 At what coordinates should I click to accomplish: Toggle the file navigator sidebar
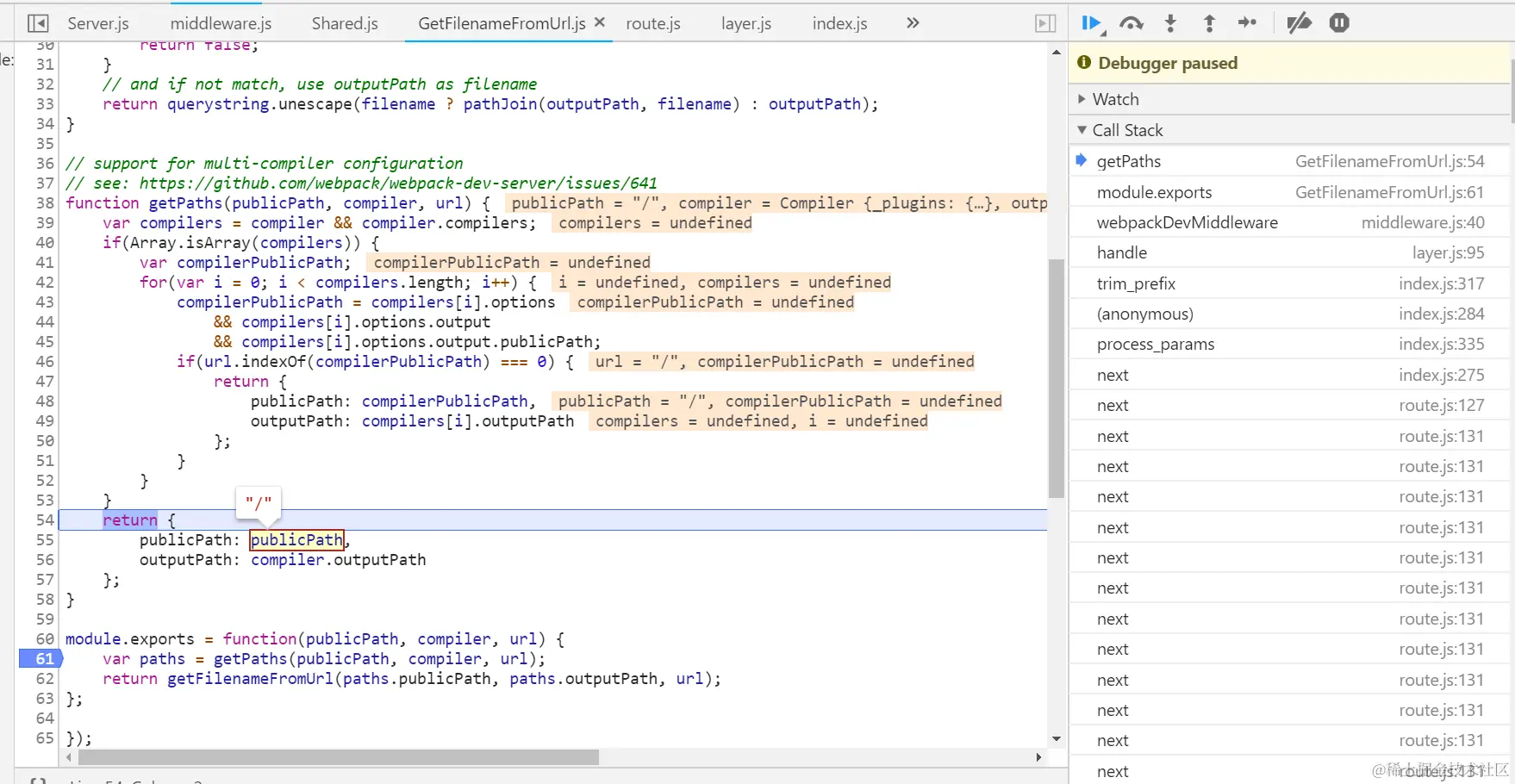(x=38, y=23)
